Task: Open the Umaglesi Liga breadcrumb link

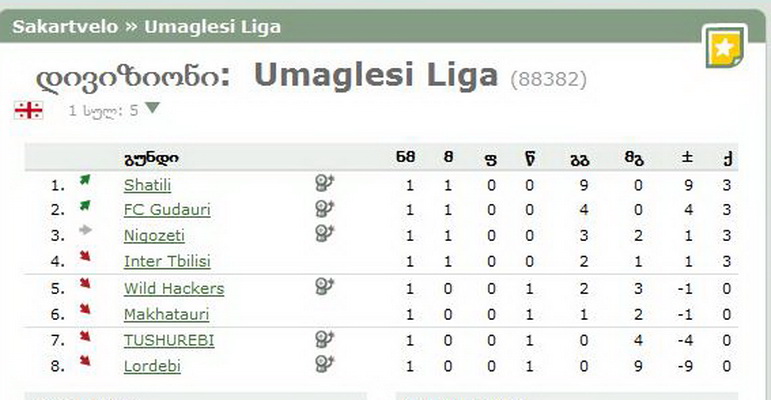Action: 212,27
